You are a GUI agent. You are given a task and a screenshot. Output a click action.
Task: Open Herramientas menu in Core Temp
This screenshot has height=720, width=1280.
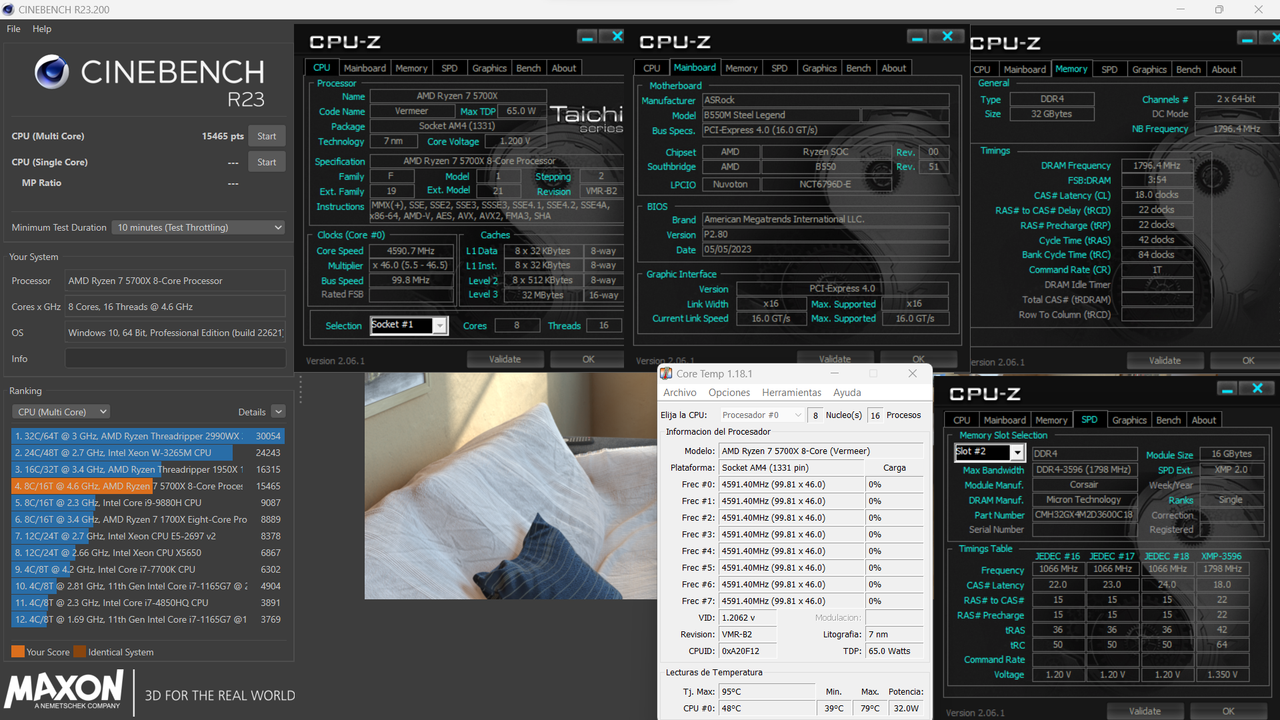pos(791,392)
